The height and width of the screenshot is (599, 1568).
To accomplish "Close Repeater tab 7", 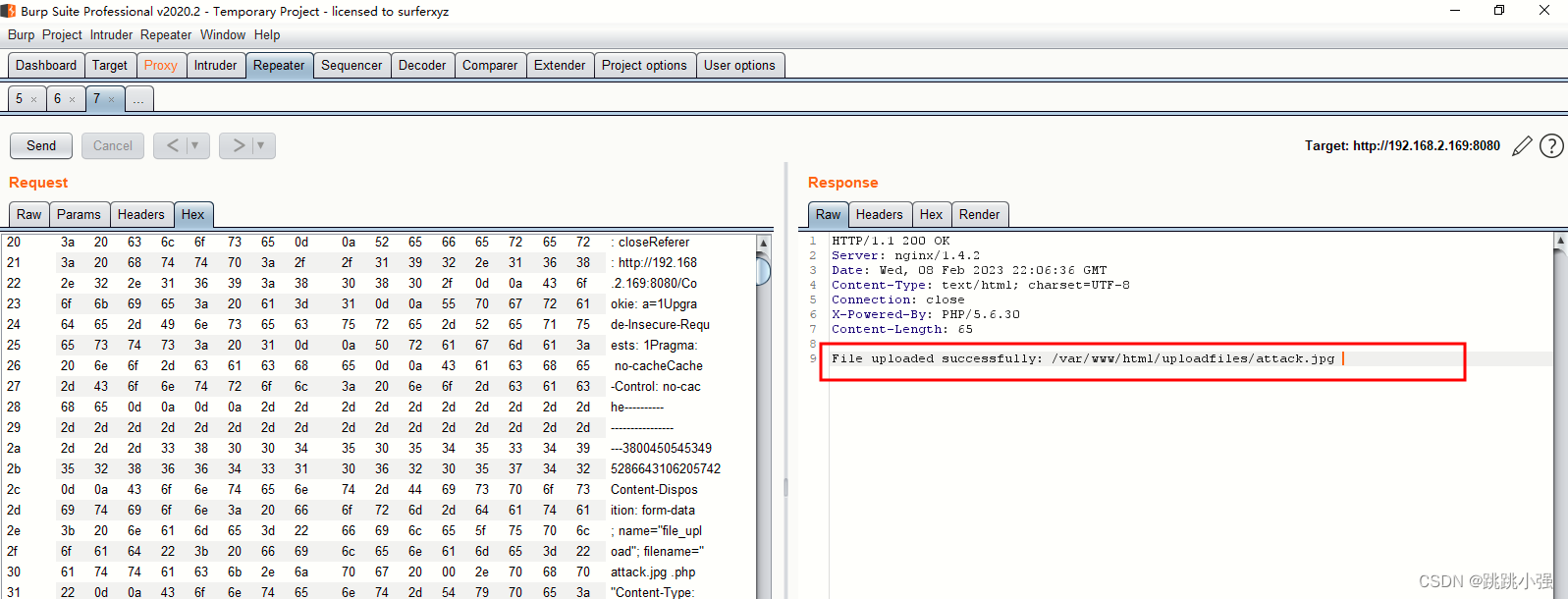I will [x=111, y=99].
